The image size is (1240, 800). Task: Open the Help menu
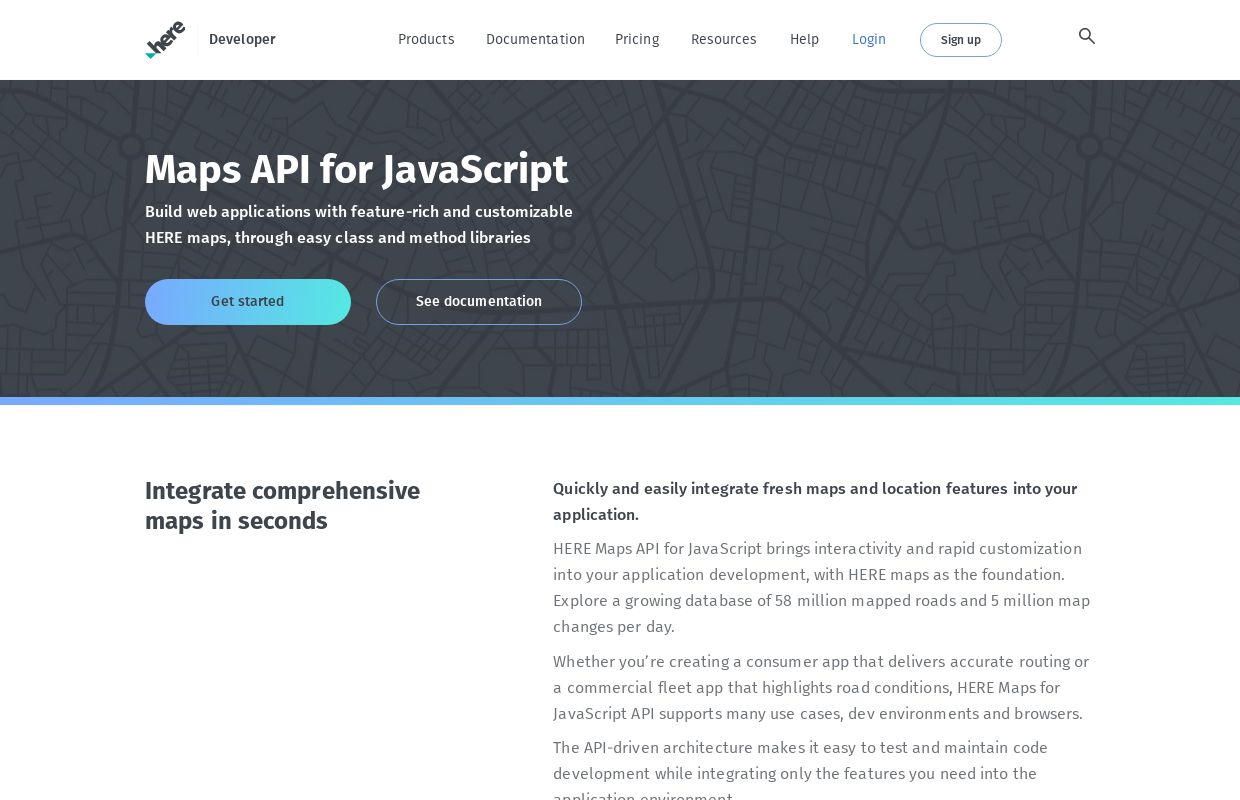click(804, 40)
